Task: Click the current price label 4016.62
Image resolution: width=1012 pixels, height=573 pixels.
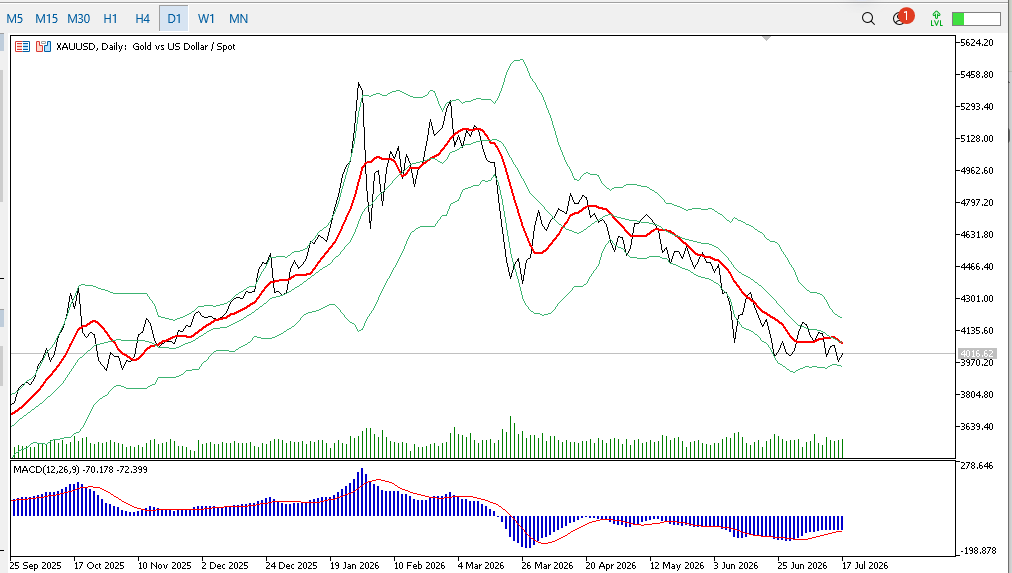Action: pyautogui.click(x=977, y=354)
